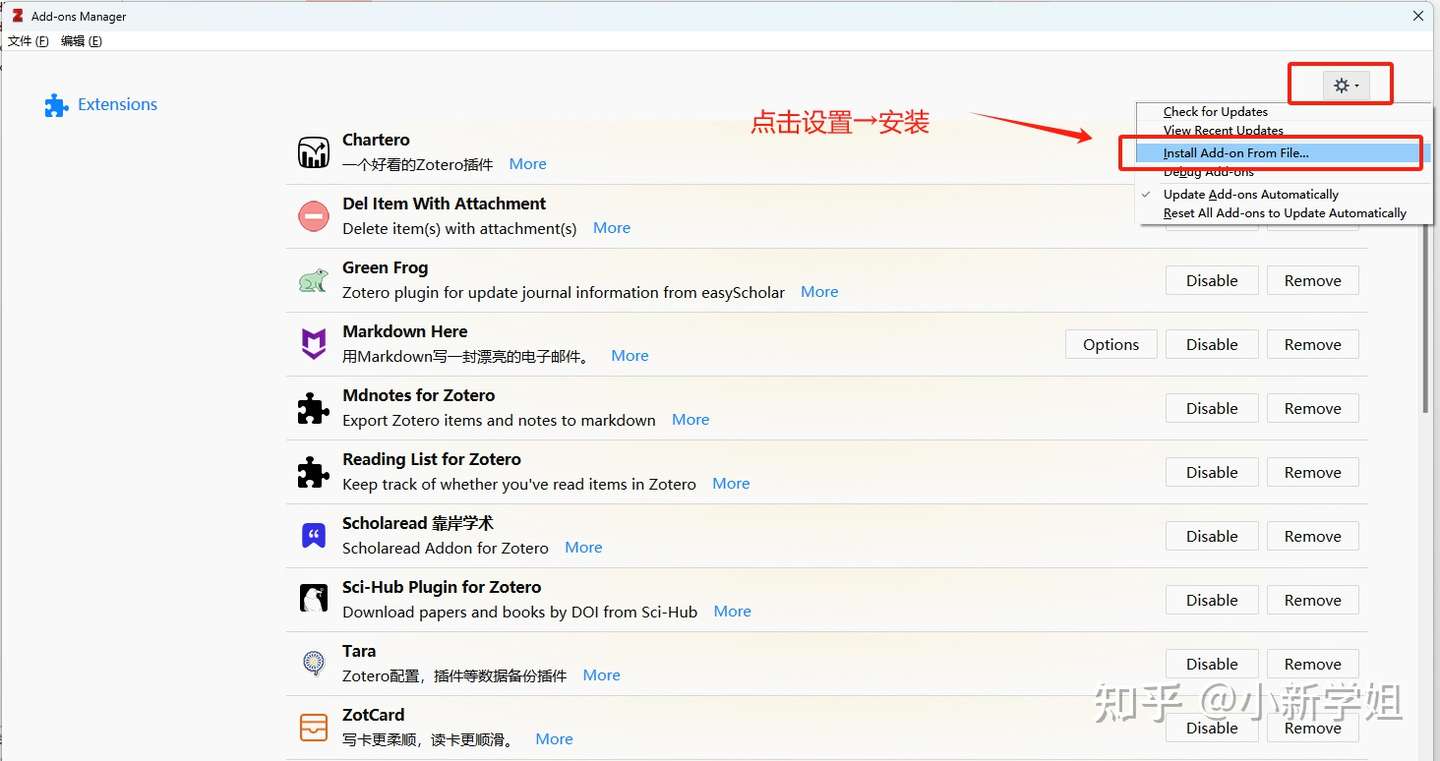Remove Sci-Hub Plugin for Zotero
This screenshot has height=761, width=1440.
coord(1313,600)
